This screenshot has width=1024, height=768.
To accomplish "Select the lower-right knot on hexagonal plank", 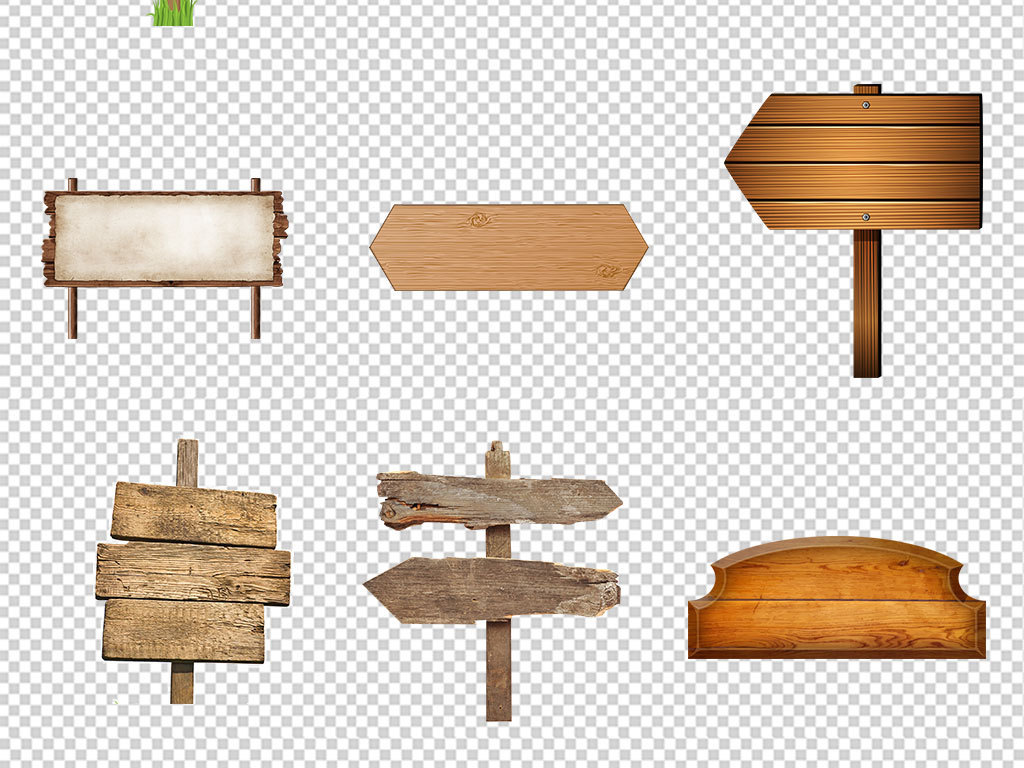I will click(606, 270).
